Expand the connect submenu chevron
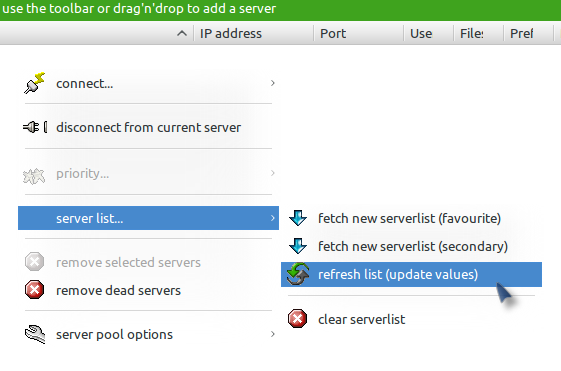The width and height of the screenshot is (561, 371). pos(273,83)
